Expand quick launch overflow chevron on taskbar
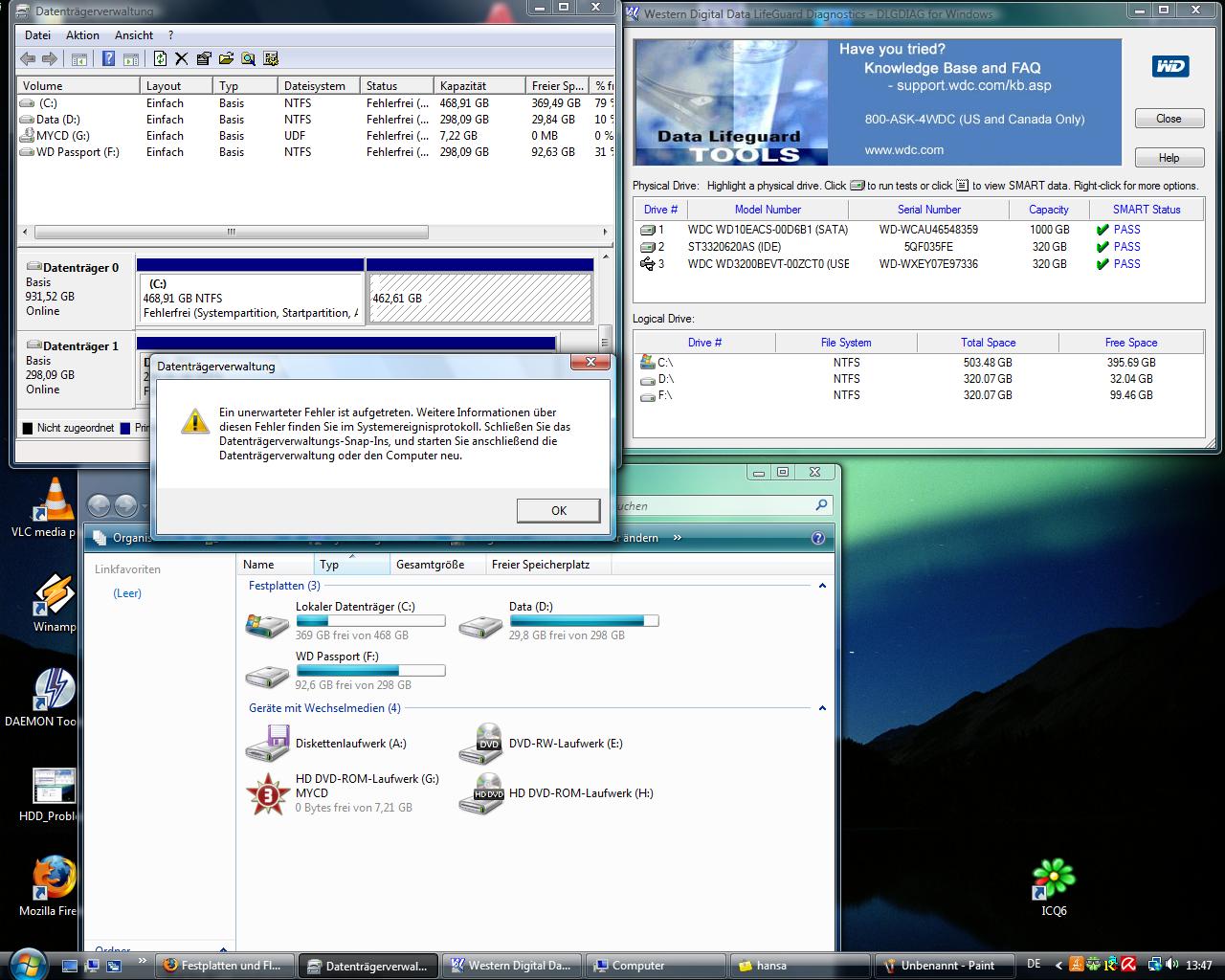1225x980 pixels. (144, 961)
